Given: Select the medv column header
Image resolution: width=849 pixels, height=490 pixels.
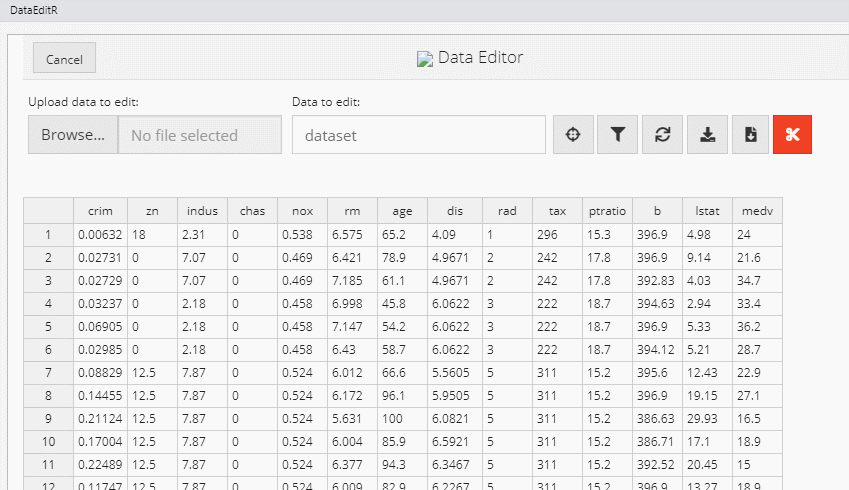Looking at the screenshot, I should (756, 211).
